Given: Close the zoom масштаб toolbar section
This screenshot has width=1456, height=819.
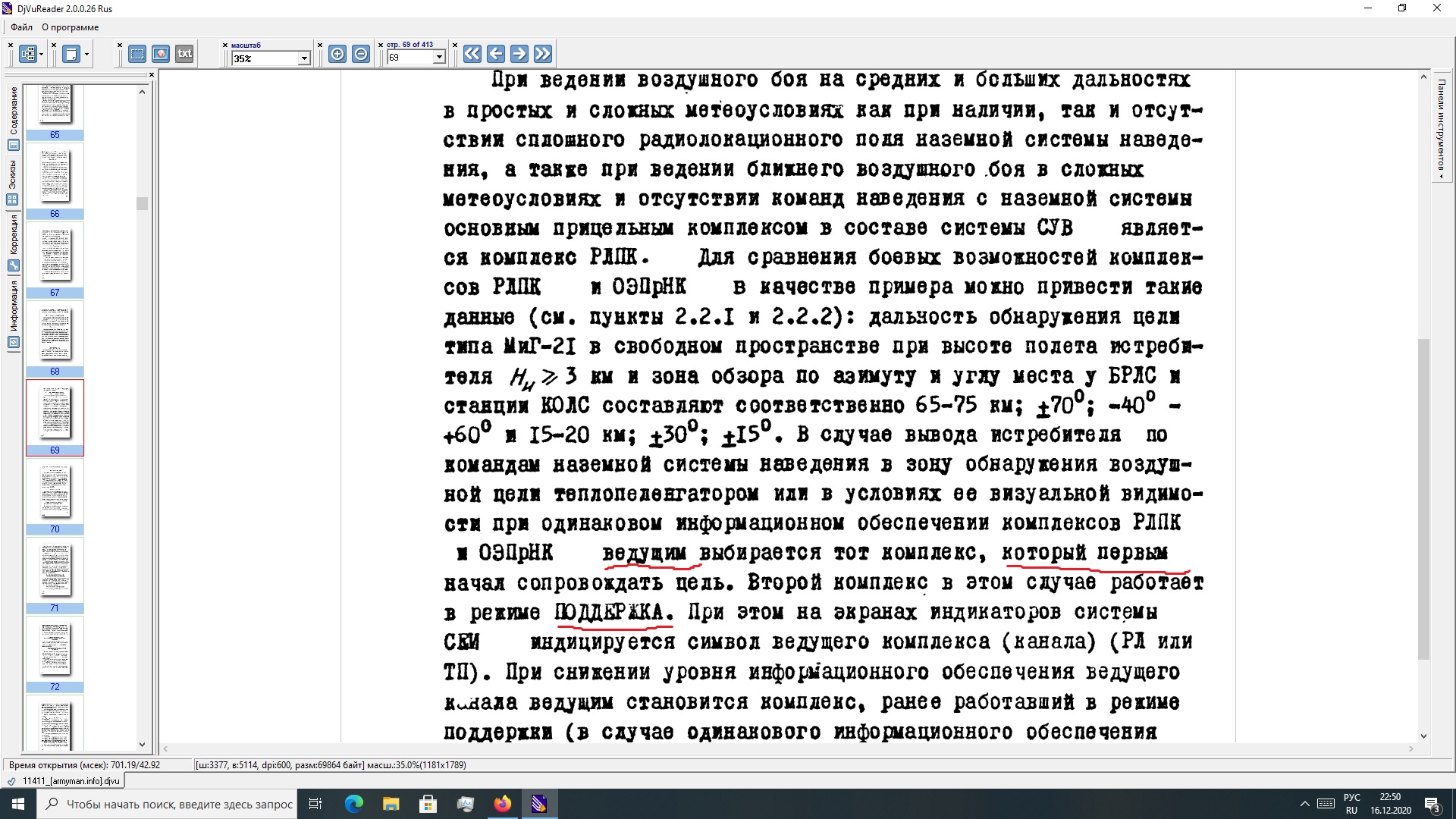Looking at the screenshot, I should point(225,45).
